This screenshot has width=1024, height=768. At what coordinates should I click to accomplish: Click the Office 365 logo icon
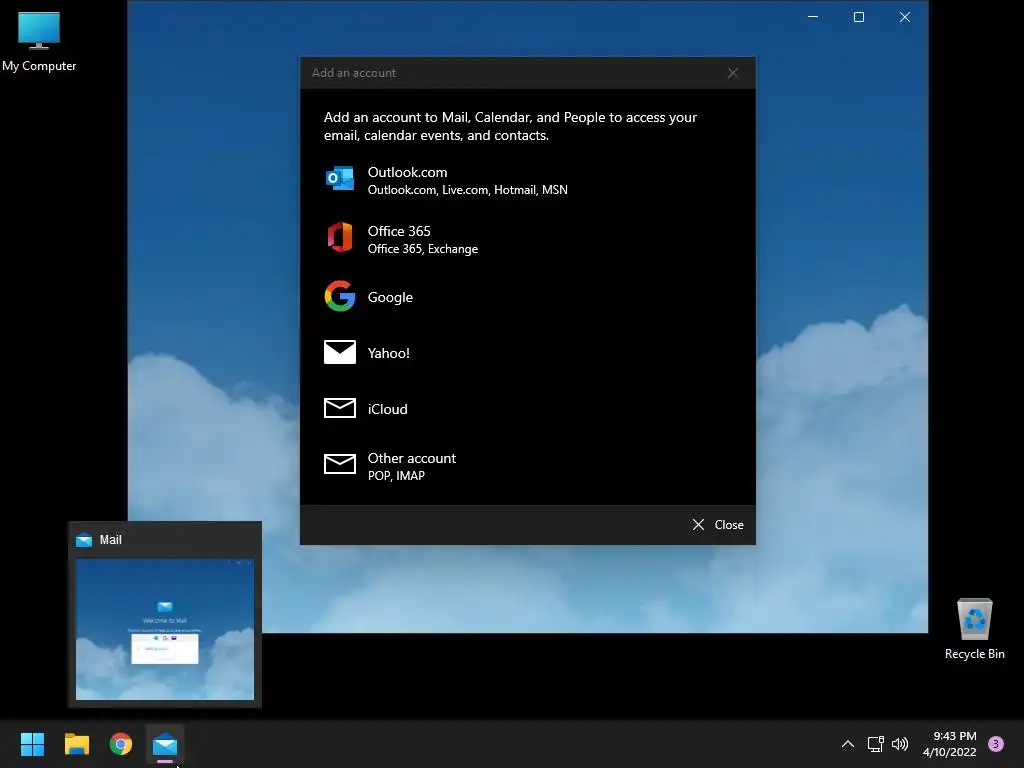340,237
